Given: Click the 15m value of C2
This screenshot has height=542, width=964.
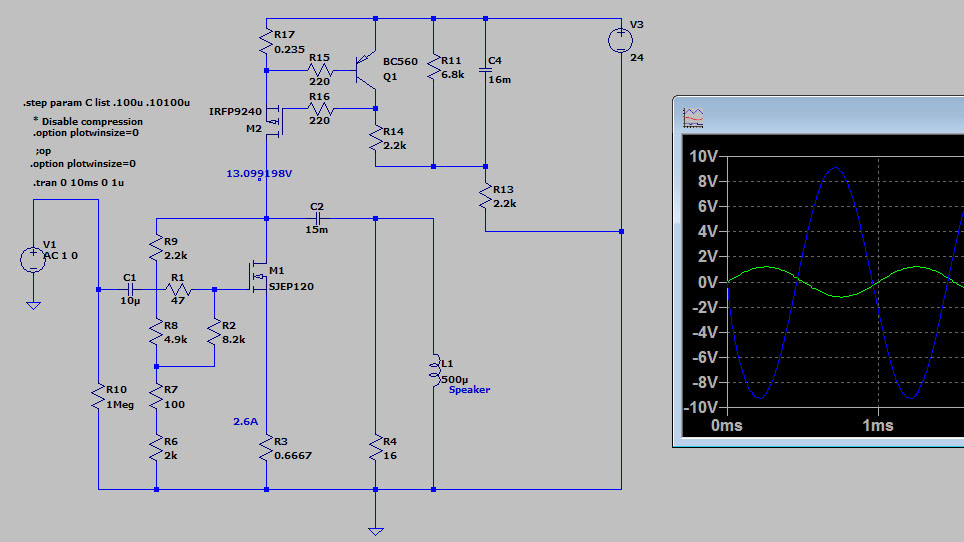Looking at the screenshot, I should tap(317, 230).
